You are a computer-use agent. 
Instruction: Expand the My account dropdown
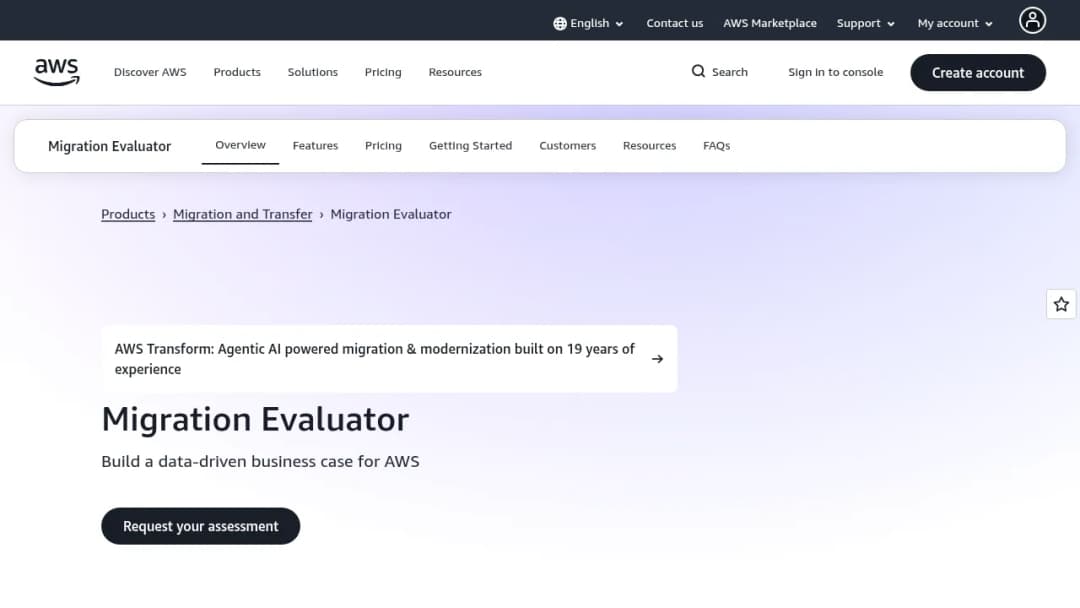tap(955, 23)
